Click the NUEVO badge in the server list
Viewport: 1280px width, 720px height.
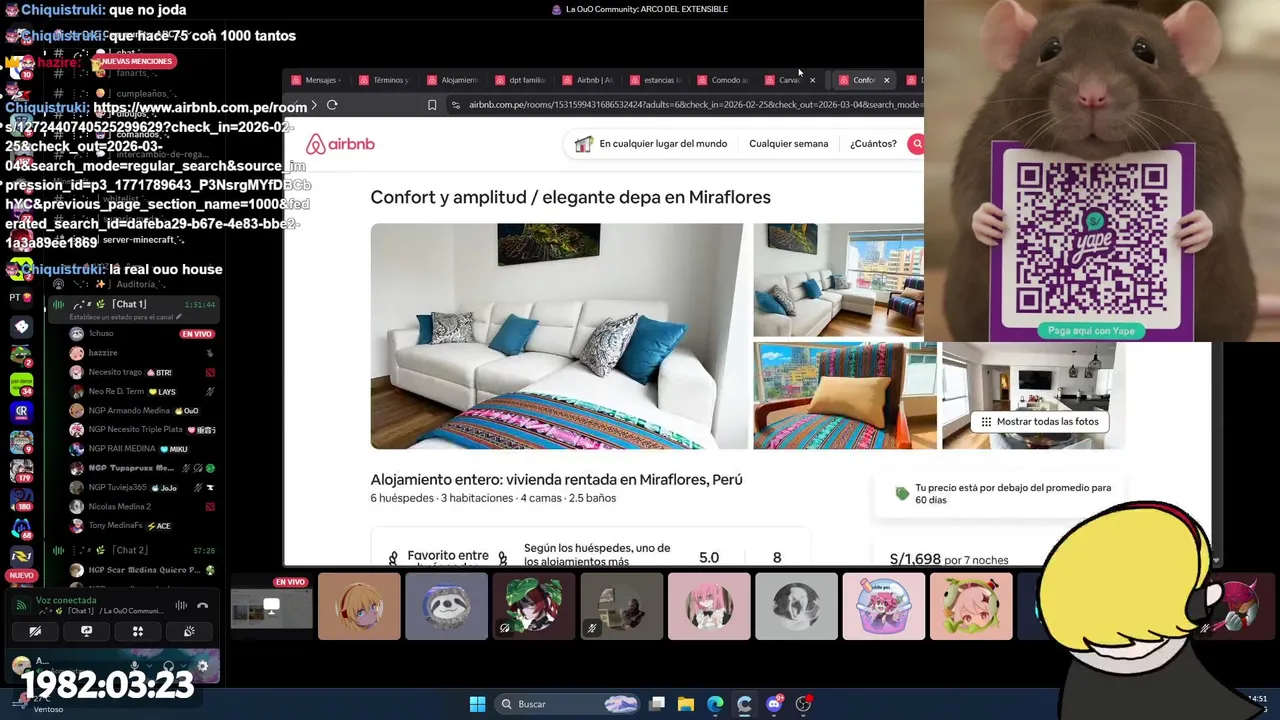tap(21, 576)
